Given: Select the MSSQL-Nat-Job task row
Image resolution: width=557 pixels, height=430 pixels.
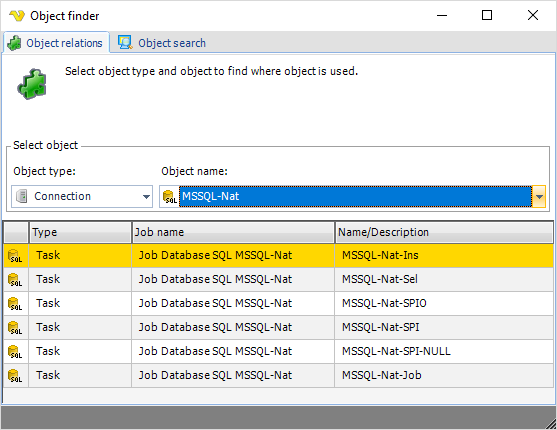Looking at the screenshot, I should [x=278, y=375].
